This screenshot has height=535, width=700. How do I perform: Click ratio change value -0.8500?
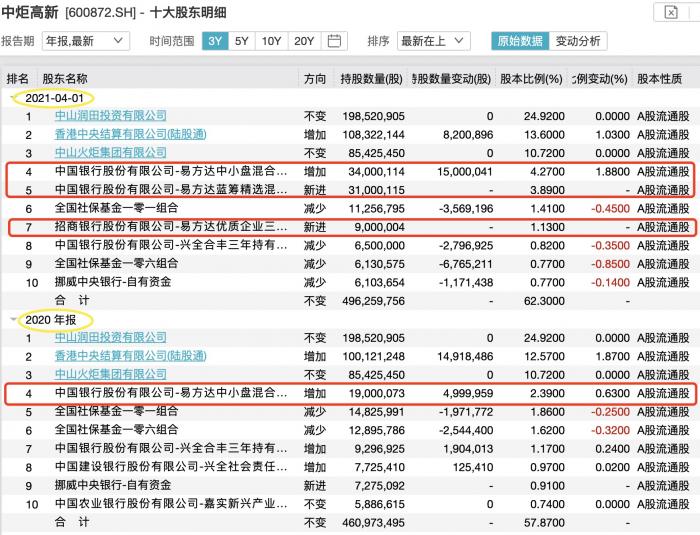tap(610, 264)
